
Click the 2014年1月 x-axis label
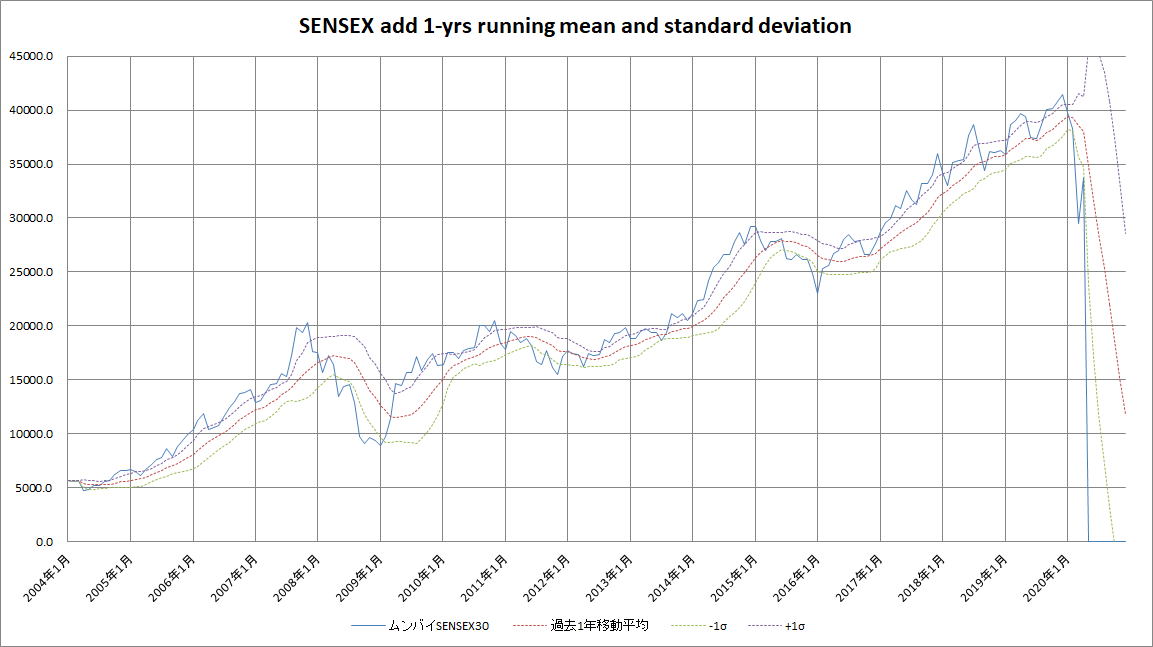[x=672, y=579]
